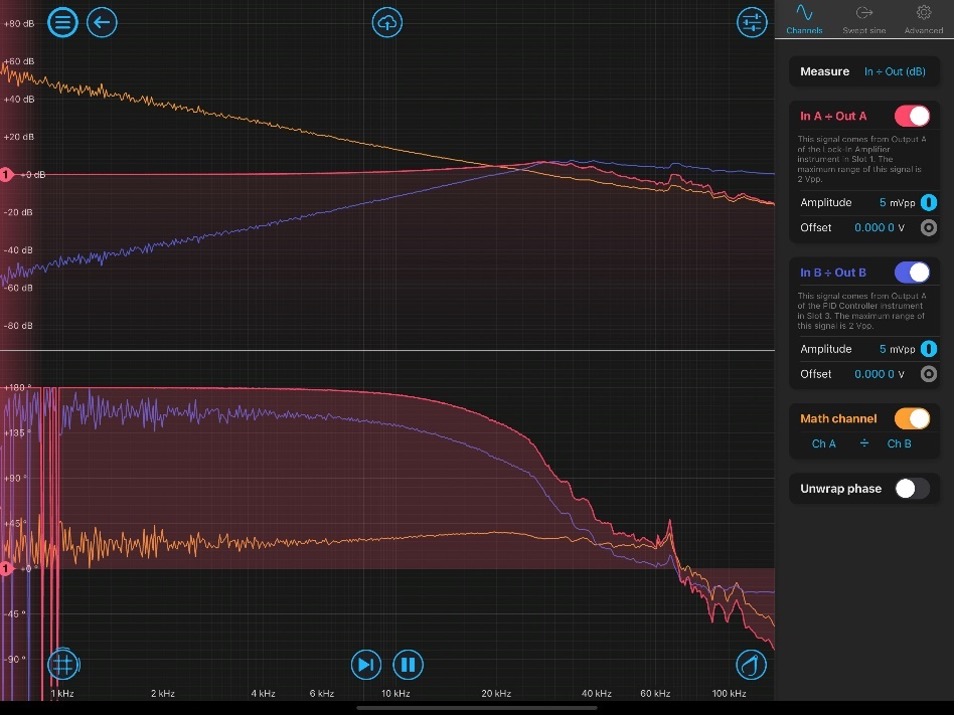Choose the Ch B math operand
Viewport: 959px width, 715px height.
coord(899,444)
